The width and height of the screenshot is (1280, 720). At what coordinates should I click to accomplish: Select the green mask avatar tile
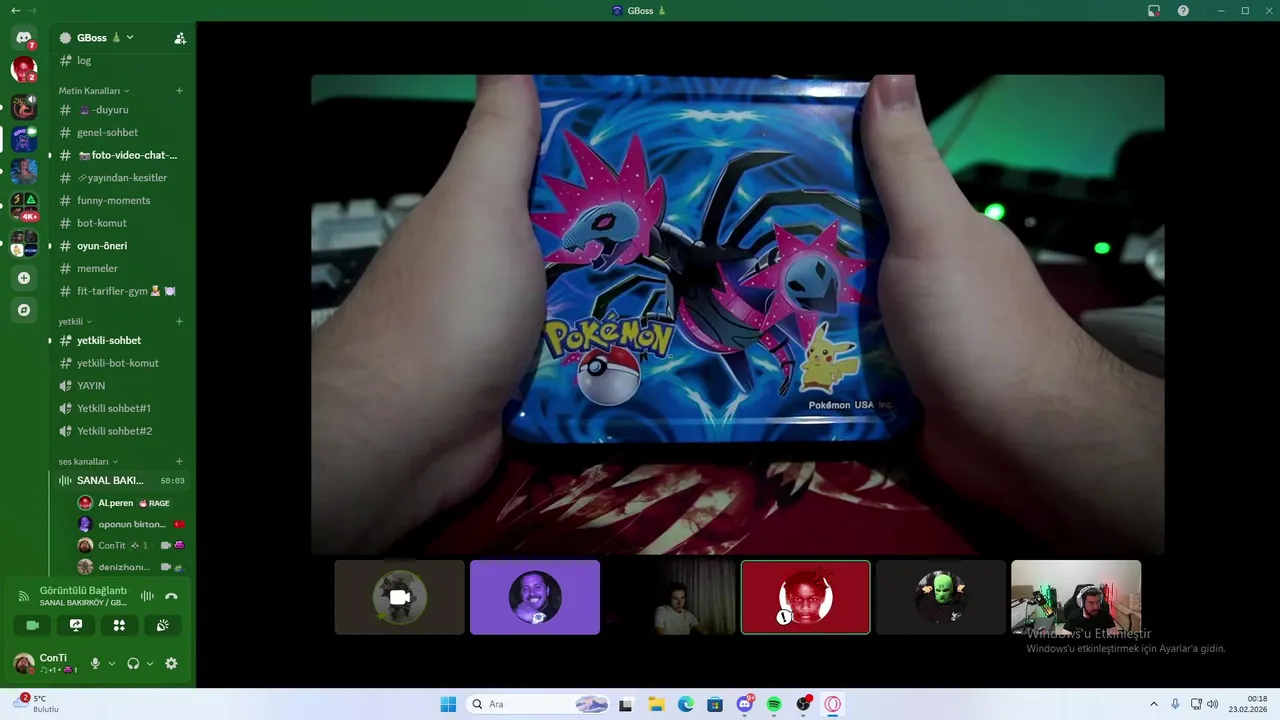[941, 597]
